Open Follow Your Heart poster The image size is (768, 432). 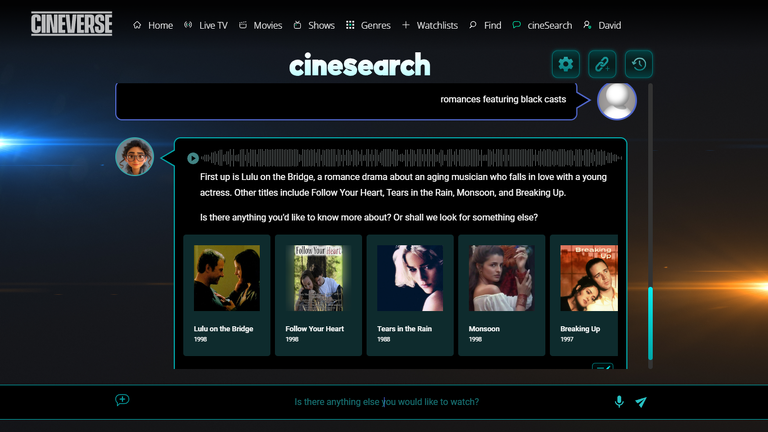click(318, 278)
